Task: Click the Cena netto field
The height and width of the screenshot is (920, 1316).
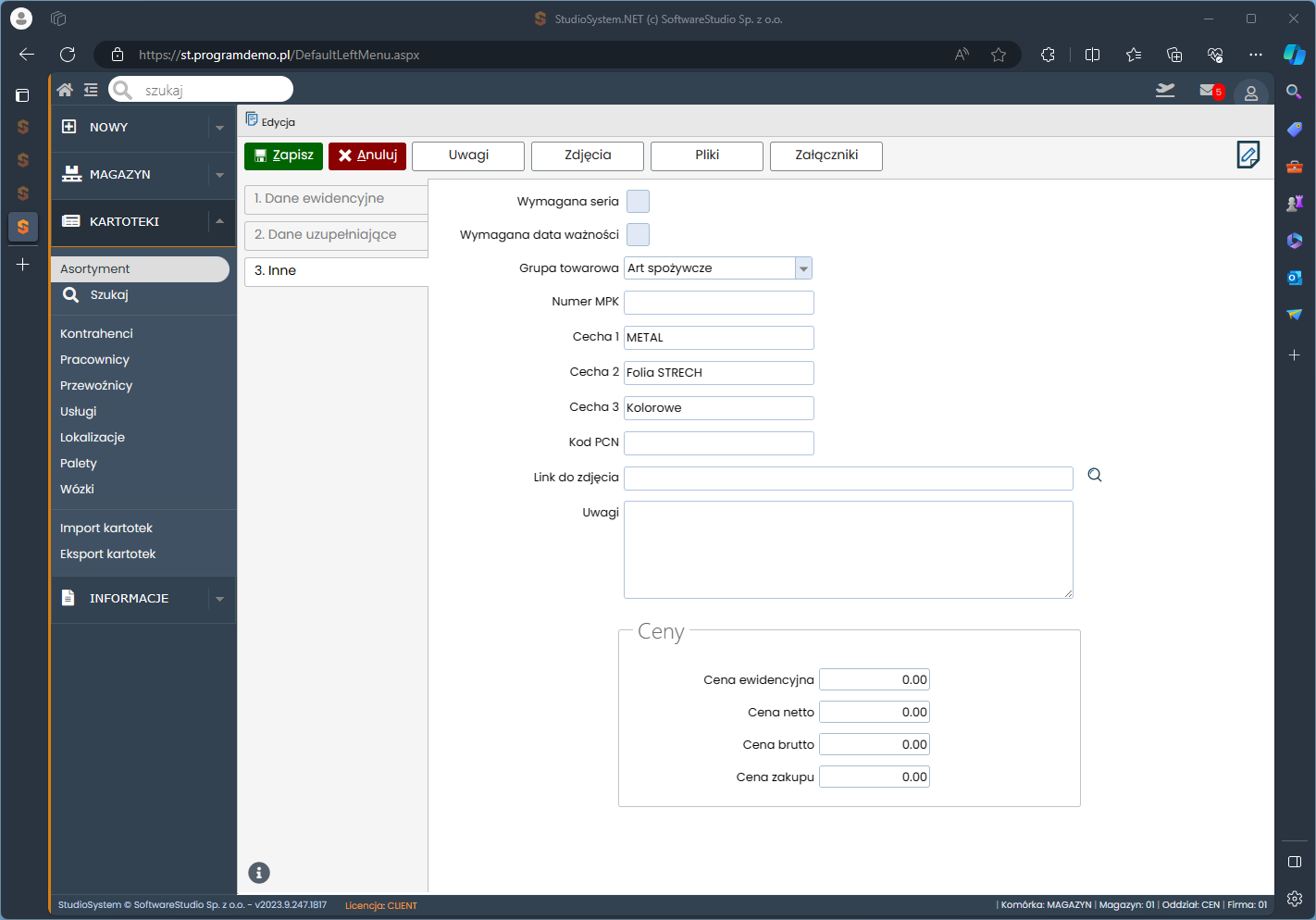Action: pyautogui.click(x=875, y=712)
